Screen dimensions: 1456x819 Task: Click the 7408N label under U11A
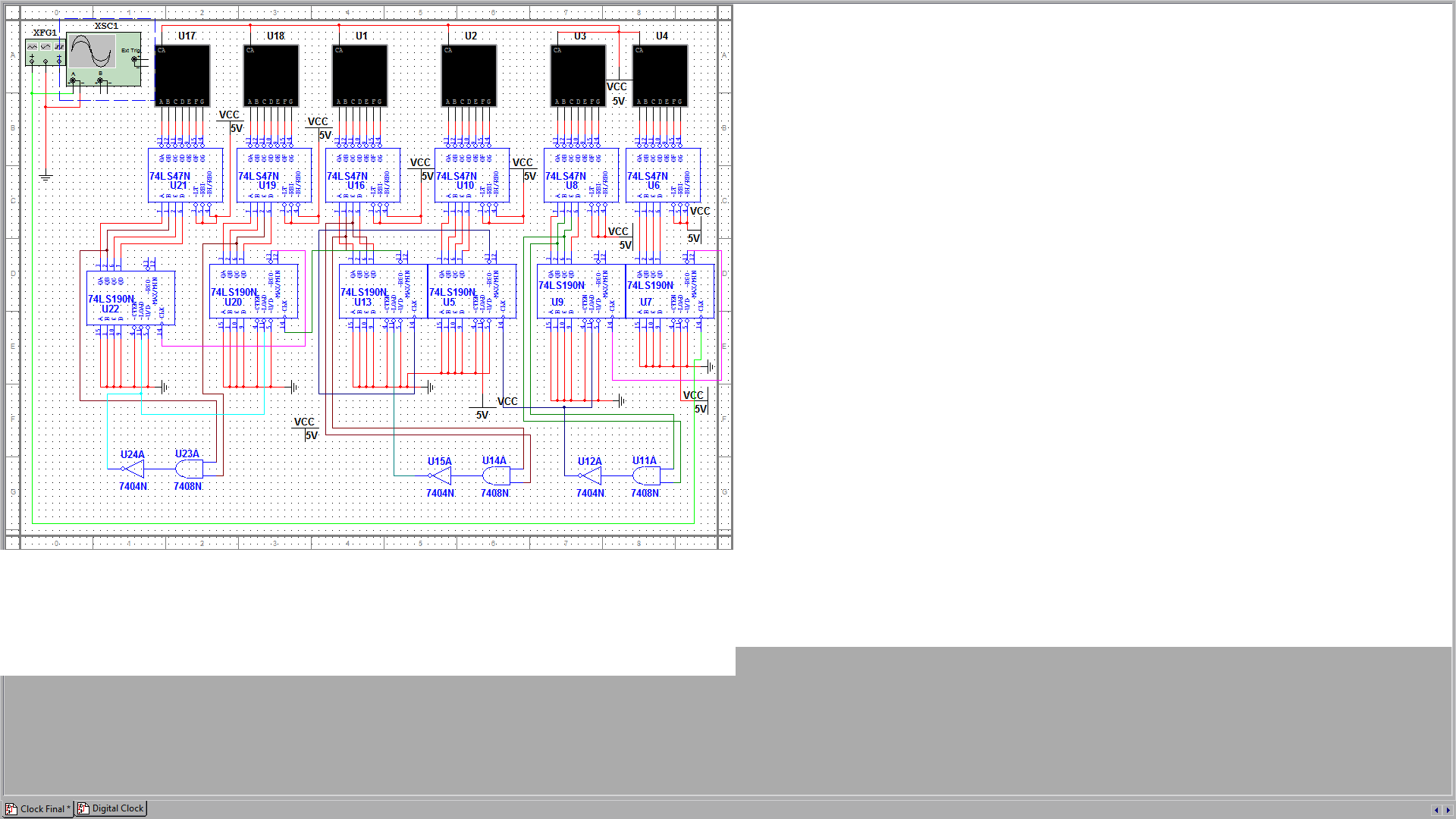(x=645, y=493)
